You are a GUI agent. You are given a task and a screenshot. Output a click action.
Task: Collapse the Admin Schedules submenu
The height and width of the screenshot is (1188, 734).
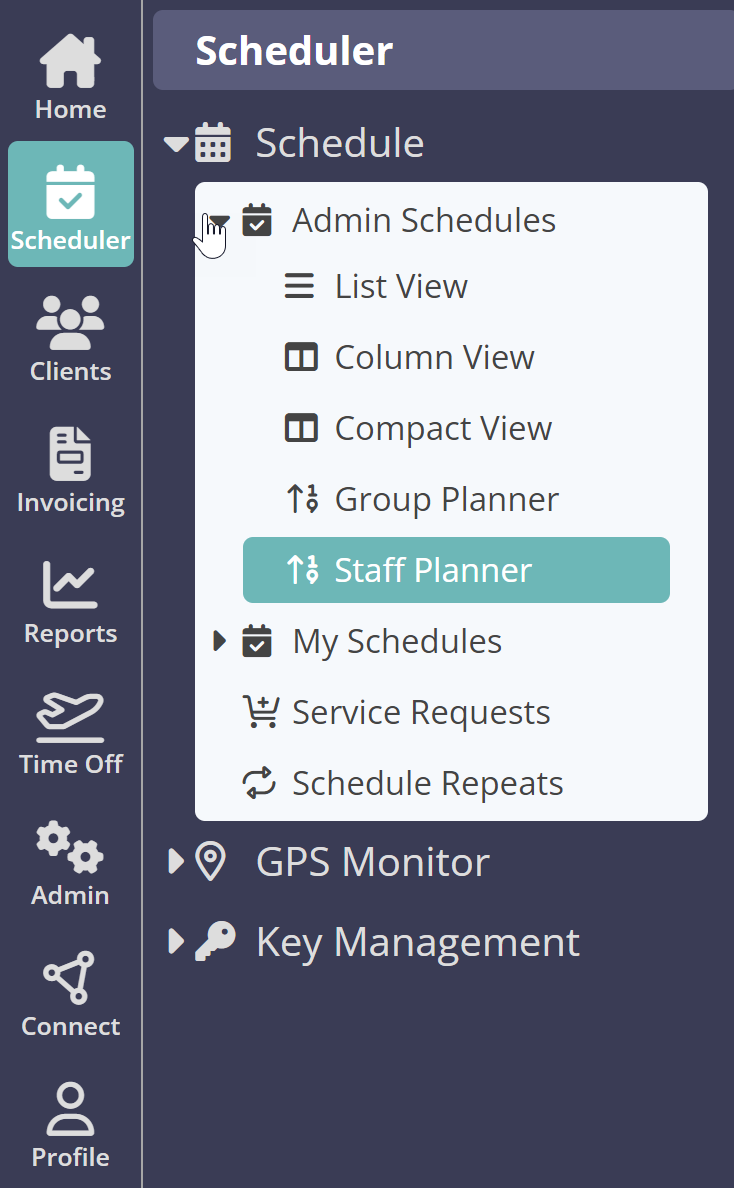pos(220,220)
